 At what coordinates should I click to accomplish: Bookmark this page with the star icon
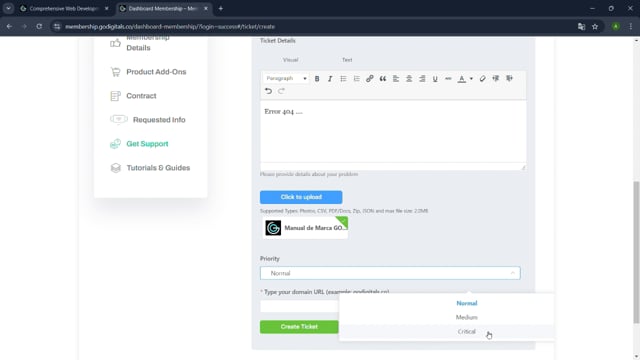point(595,27)
